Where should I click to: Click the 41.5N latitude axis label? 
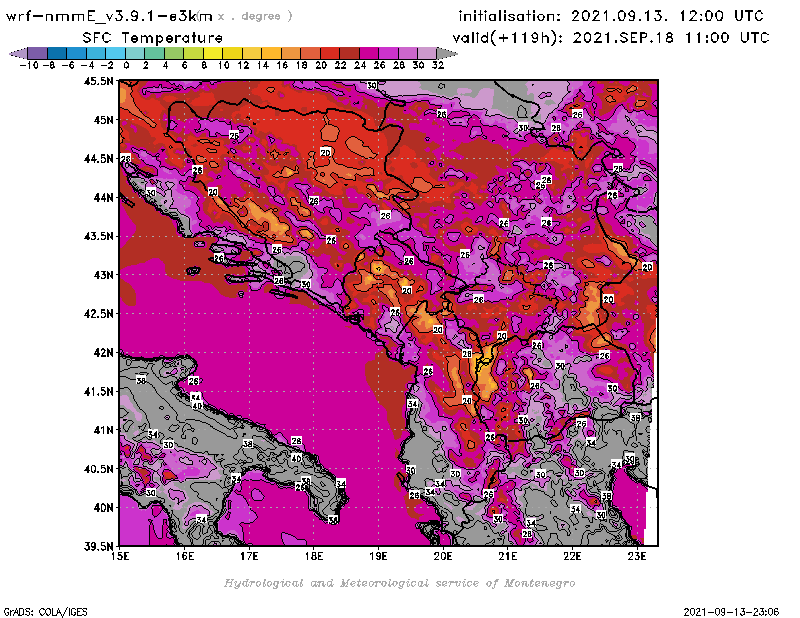coord(99,391)
